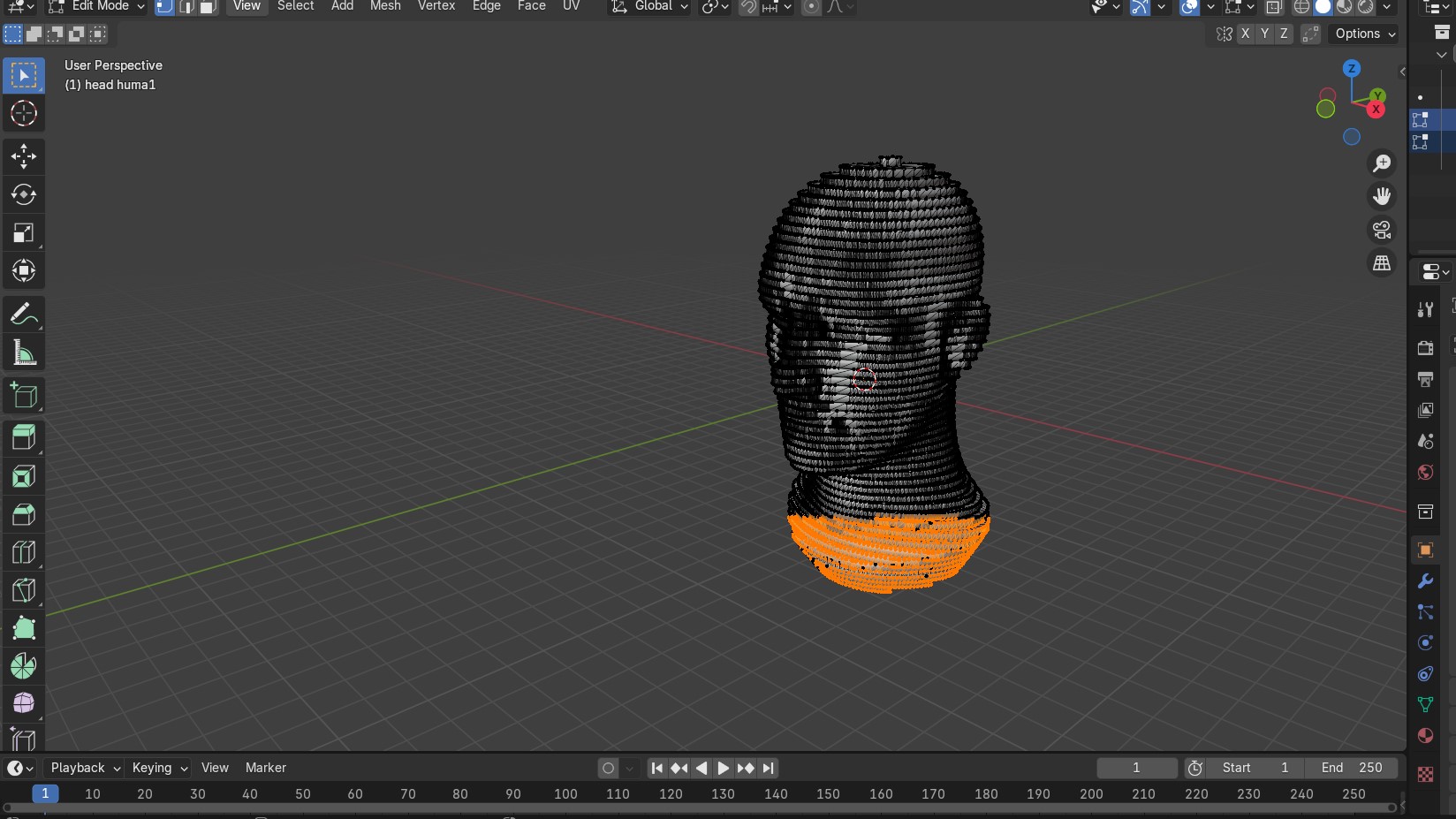Select the Extrude Region tool
The height and width of the screenshot is (819, 1456).
point(24,438)
